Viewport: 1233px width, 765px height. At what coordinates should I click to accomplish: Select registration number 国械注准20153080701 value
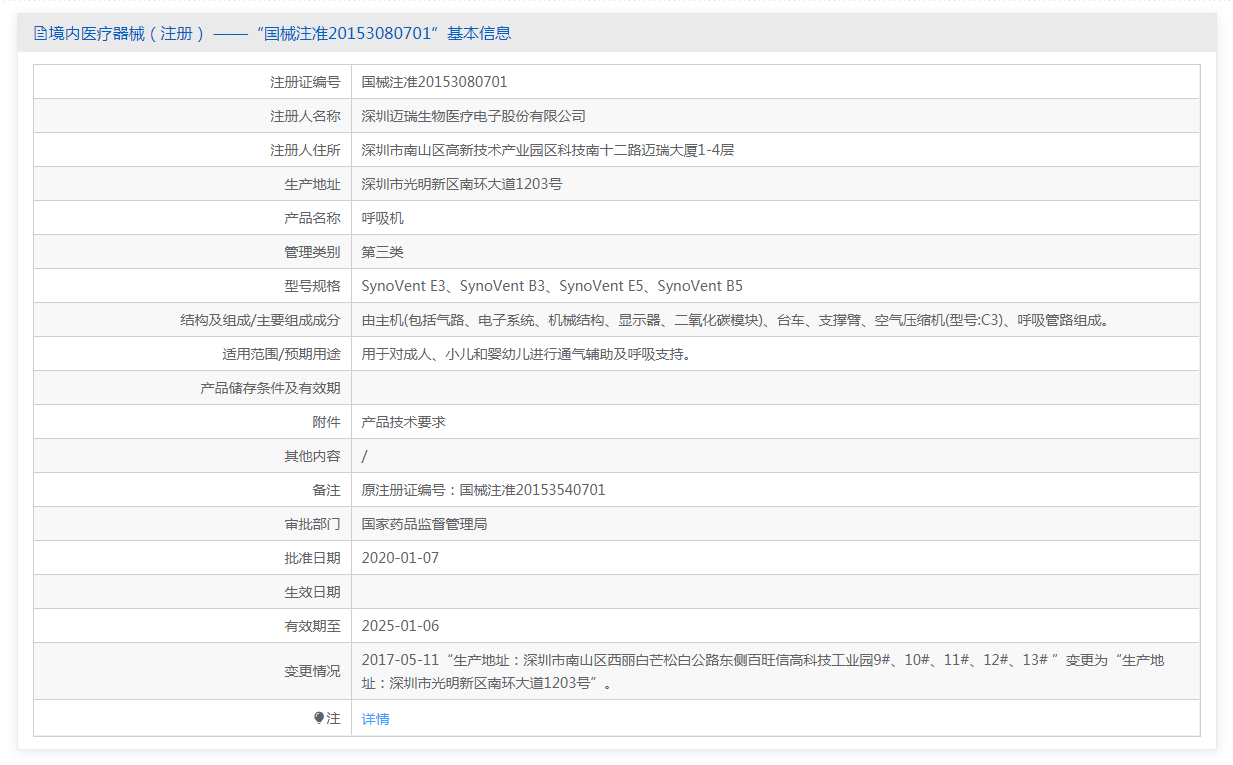tap(434, 82)
